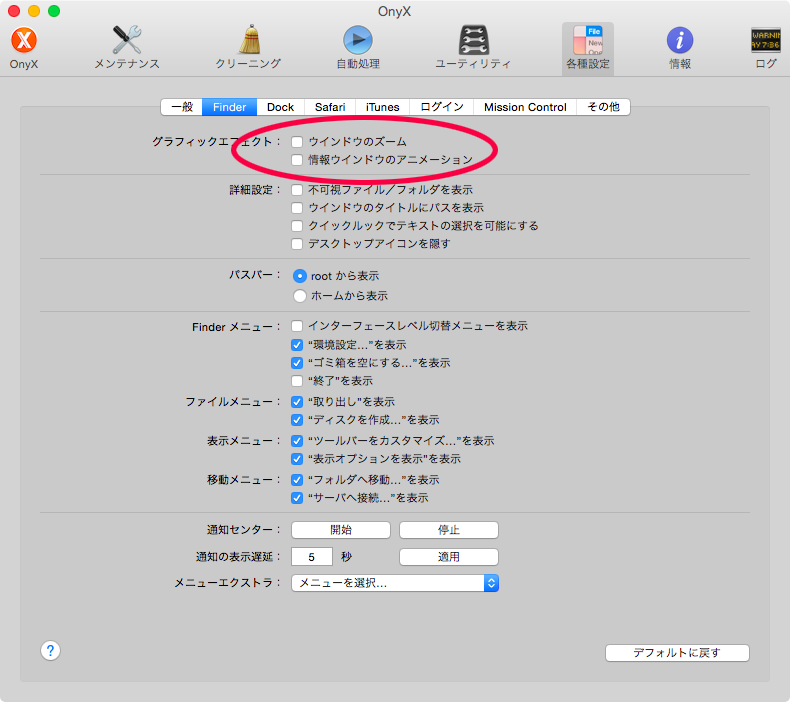Click the 開始 button for 通知センター

341,530
